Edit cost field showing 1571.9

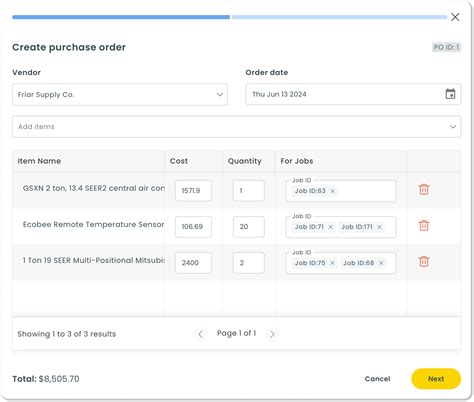tap(193, 191)
